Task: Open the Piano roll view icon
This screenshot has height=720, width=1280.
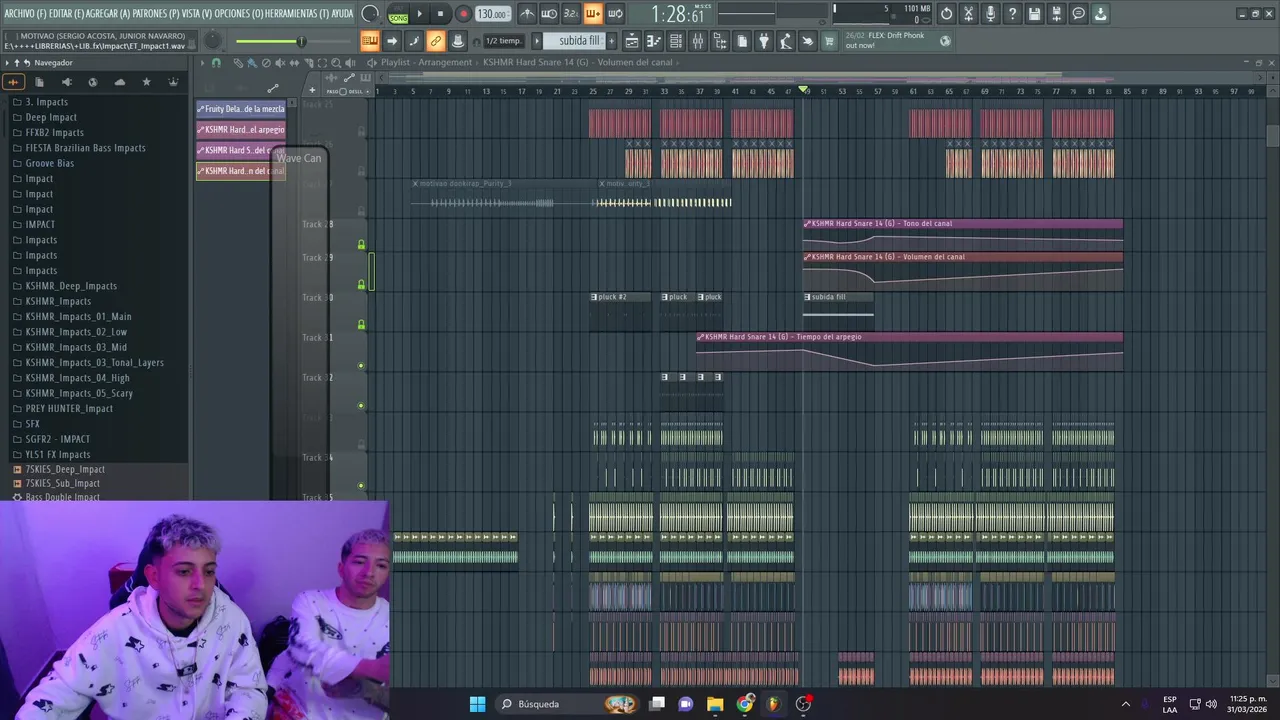Action: 654,41
